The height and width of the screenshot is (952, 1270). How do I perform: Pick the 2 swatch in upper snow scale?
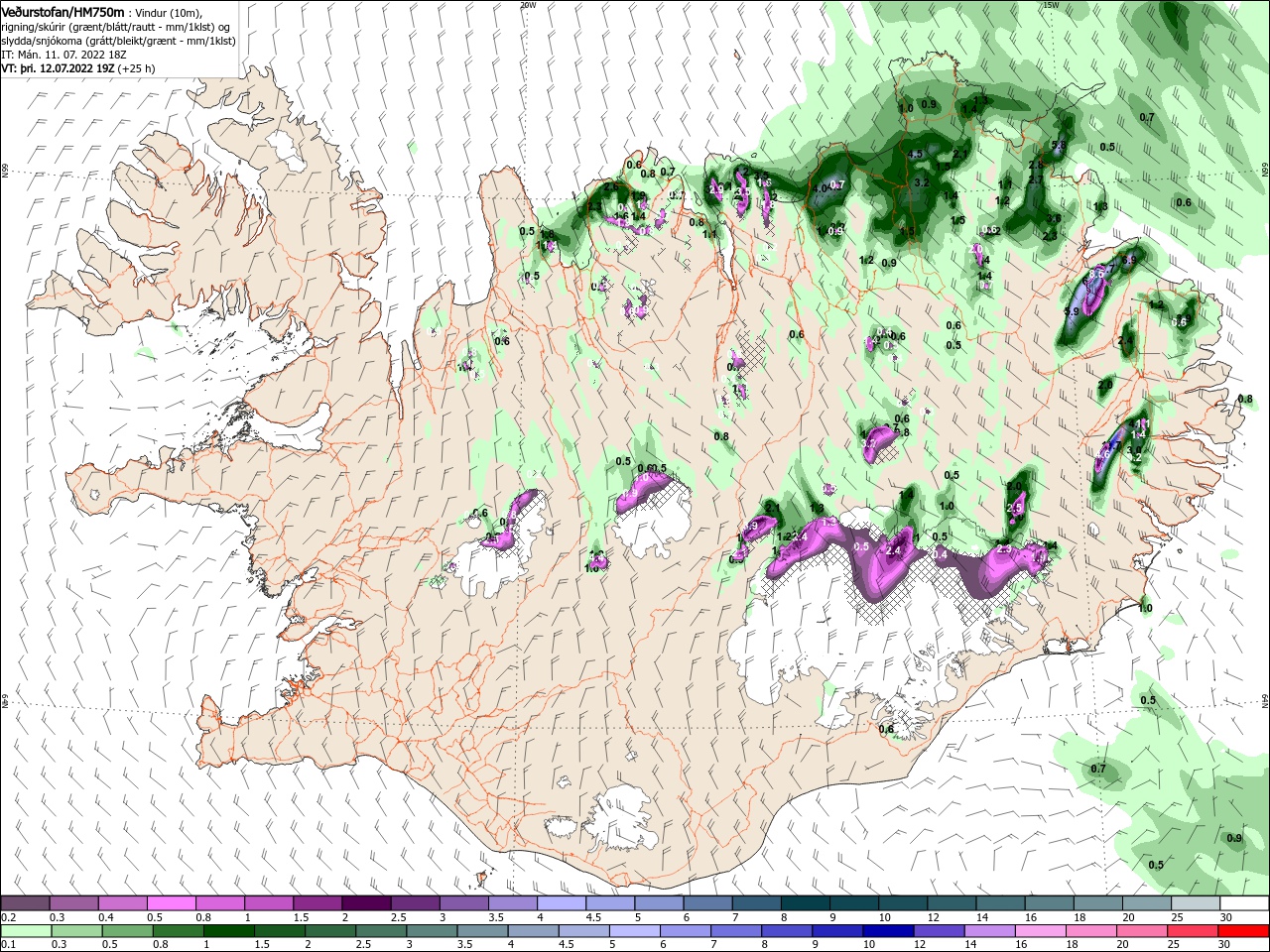click(x=365, y=903)
